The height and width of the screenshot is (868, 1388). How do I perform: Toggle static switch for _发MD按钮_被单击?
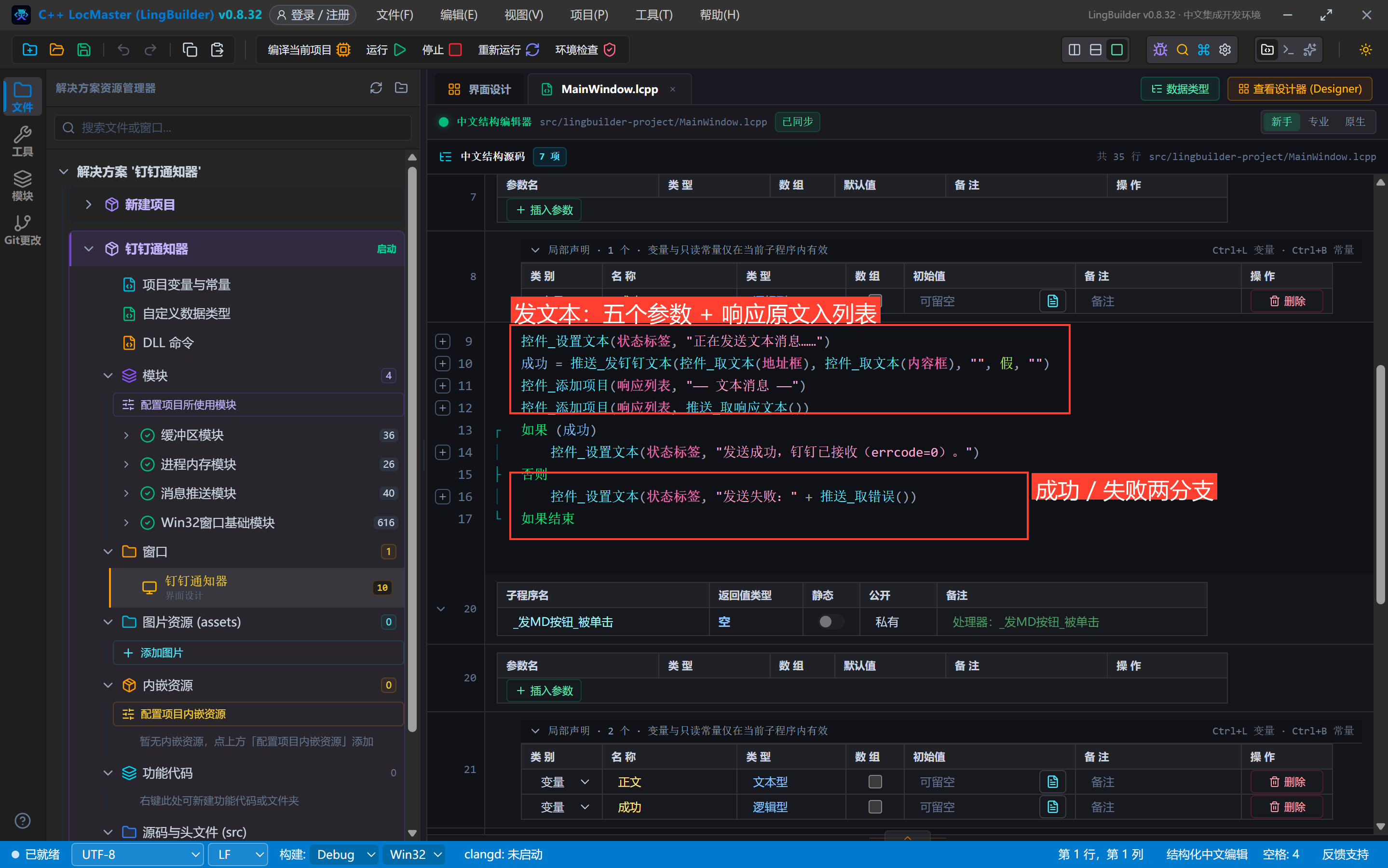click(x=830, y=622)
